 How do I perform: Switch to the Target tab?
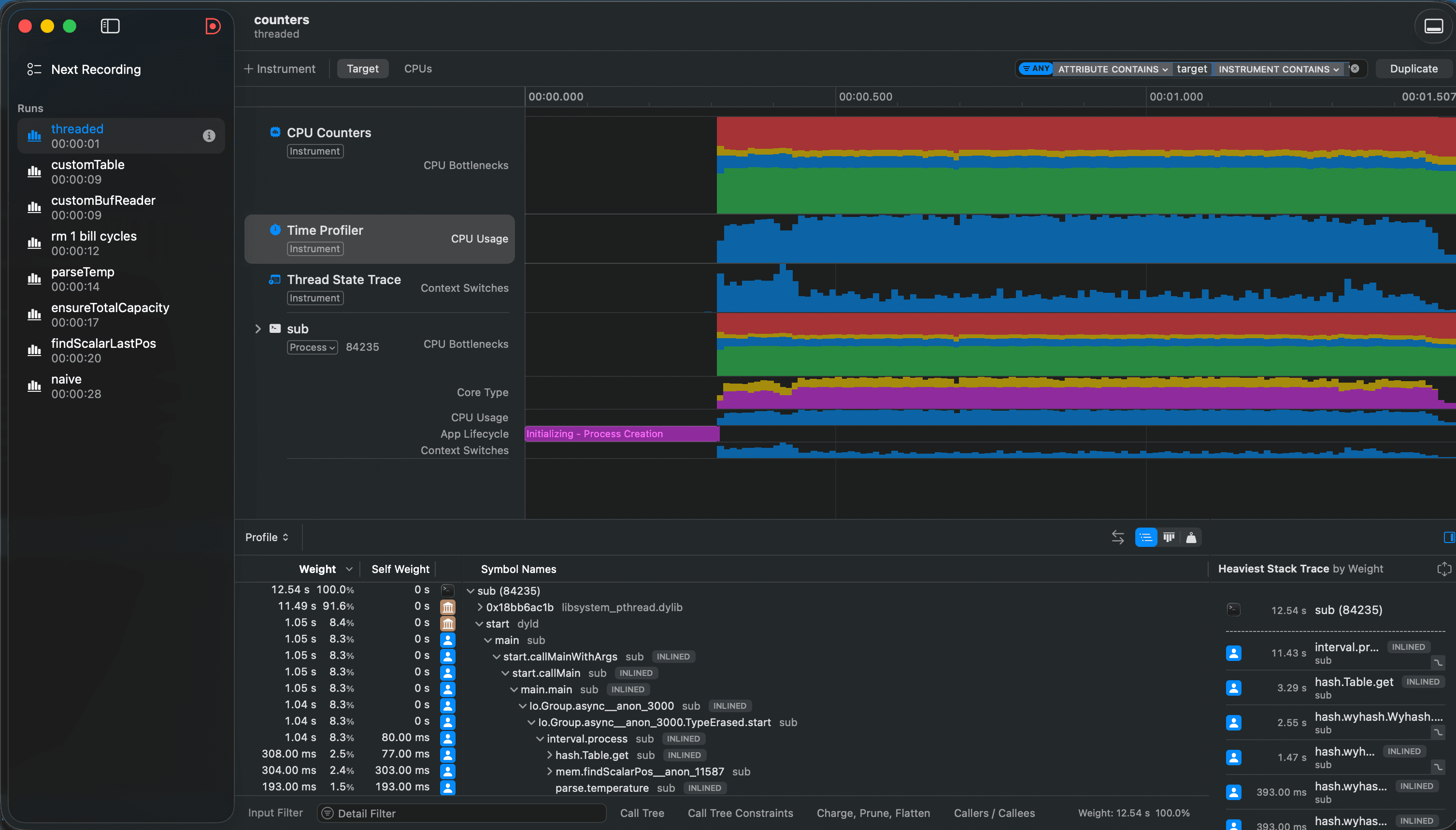(362, 69)
